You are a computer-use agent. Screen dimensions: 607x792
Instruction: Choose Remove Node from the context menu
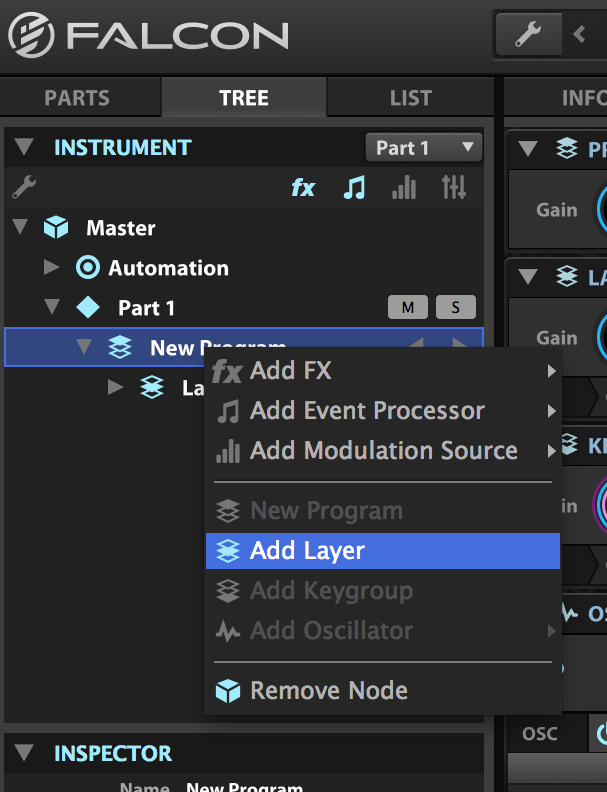click(x=383, y=690)
